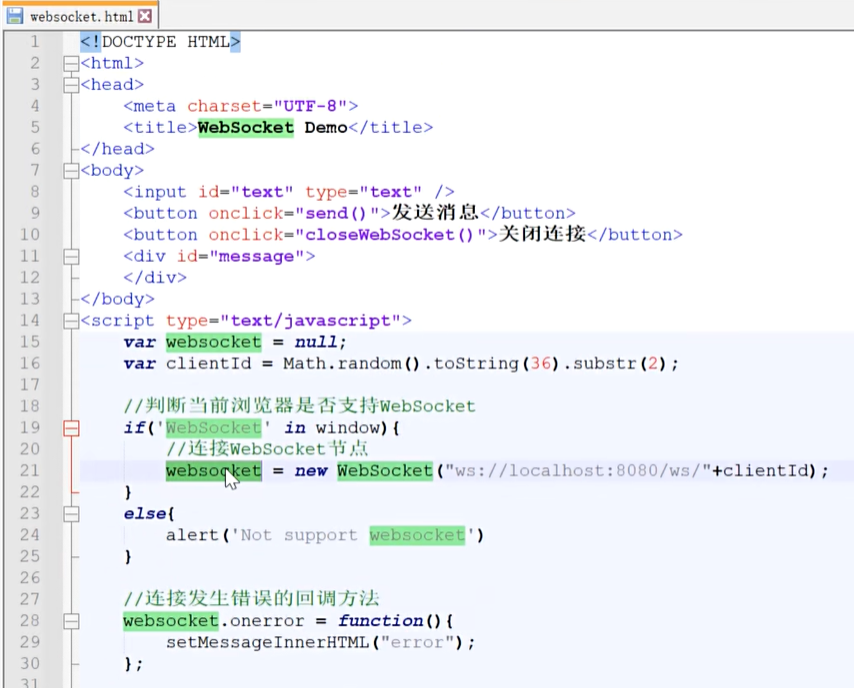Select the websocket.html tab

pyautogui.click(x=81, y=16)
